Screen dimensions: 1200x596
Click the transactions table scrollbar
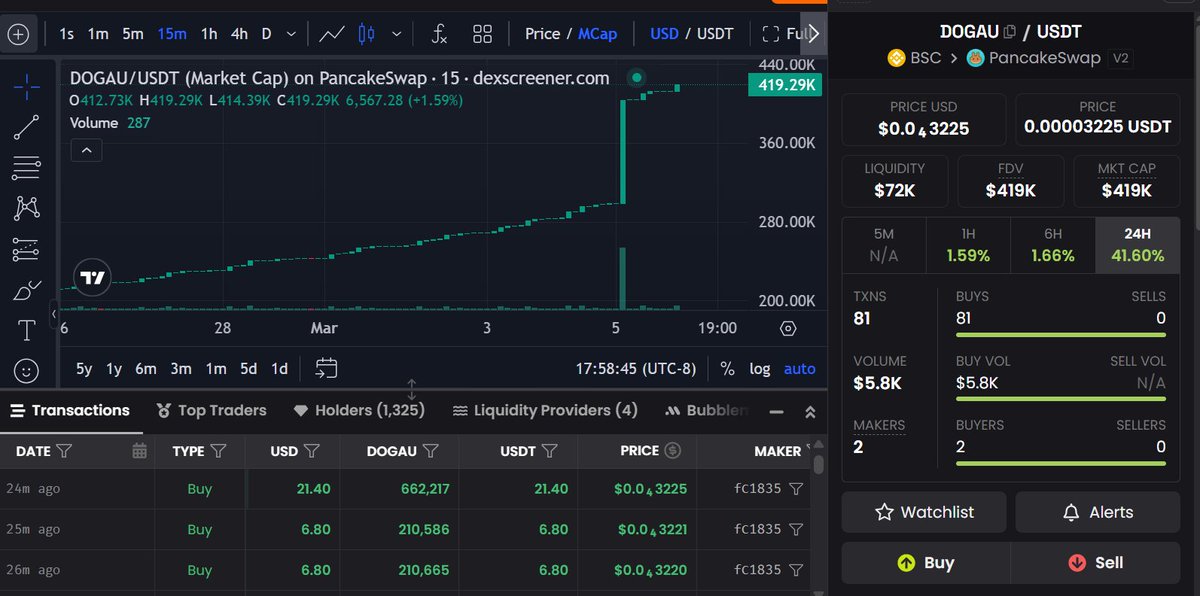pos(818,465)
